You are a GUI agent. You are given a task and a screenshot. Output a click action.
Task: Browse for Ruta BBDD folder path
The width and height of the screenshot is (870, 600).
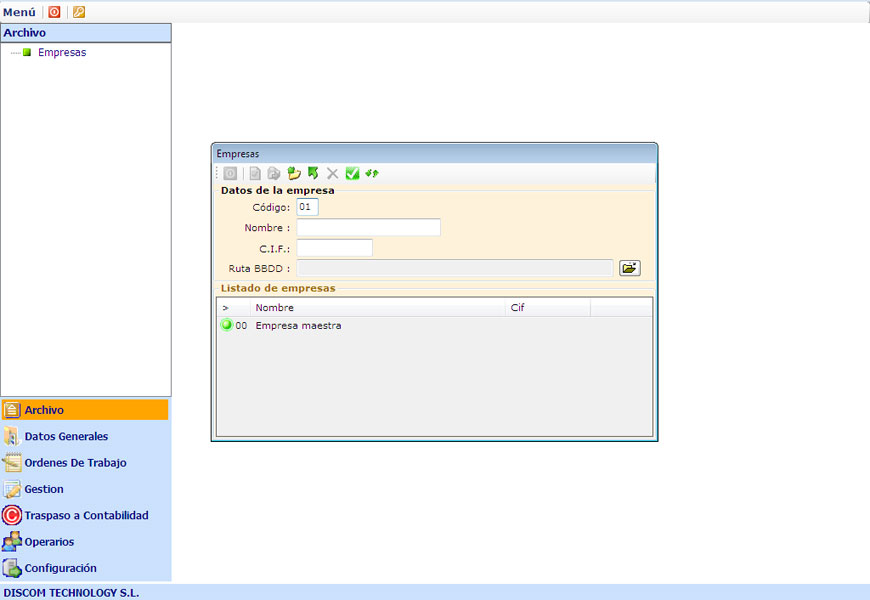629,268
